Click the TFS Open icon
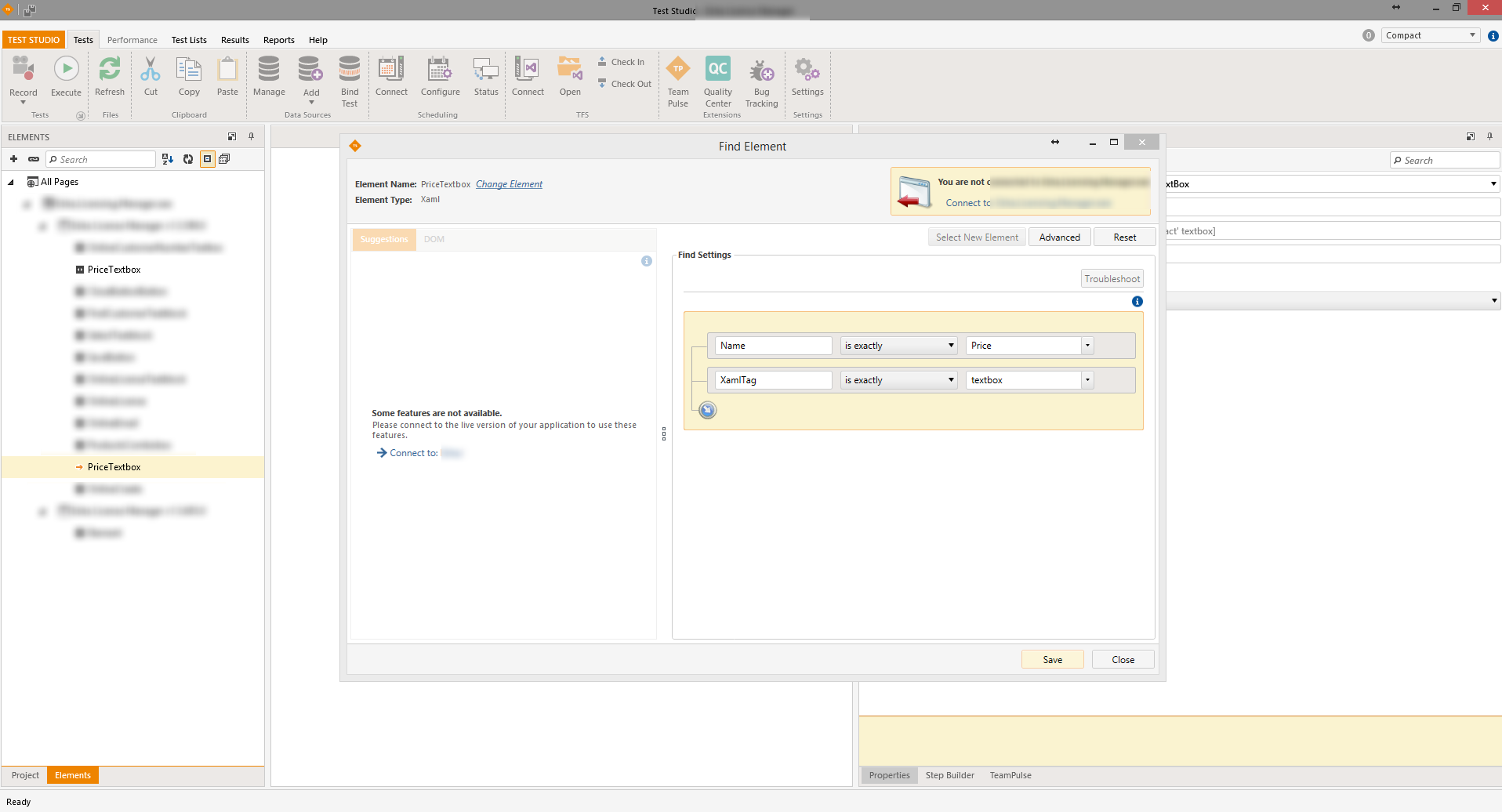1502x812 pixels. [570, 69]
